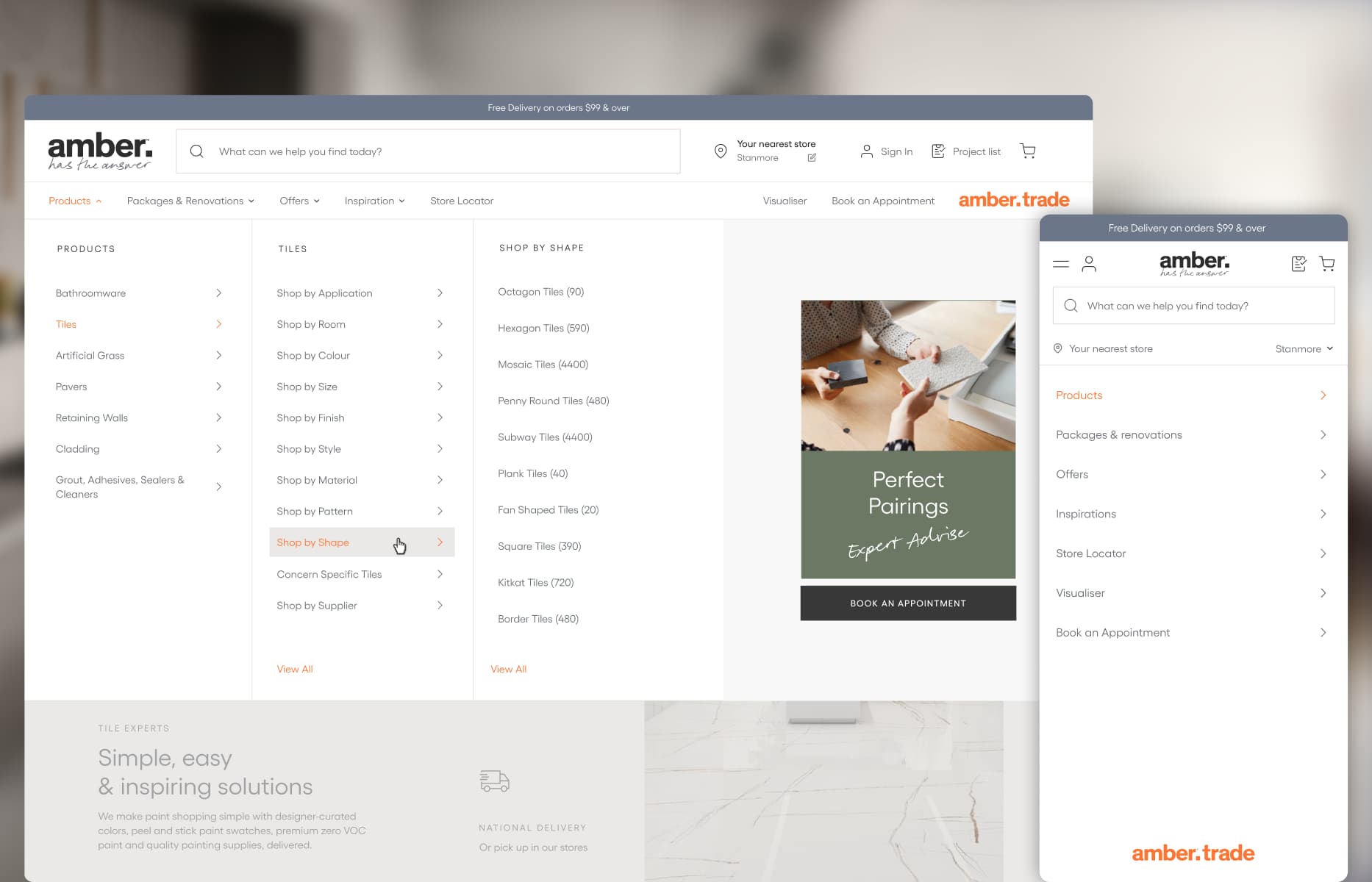Click View All under Shop by Shape
The image size is (1372, 882).
point(508,669)
